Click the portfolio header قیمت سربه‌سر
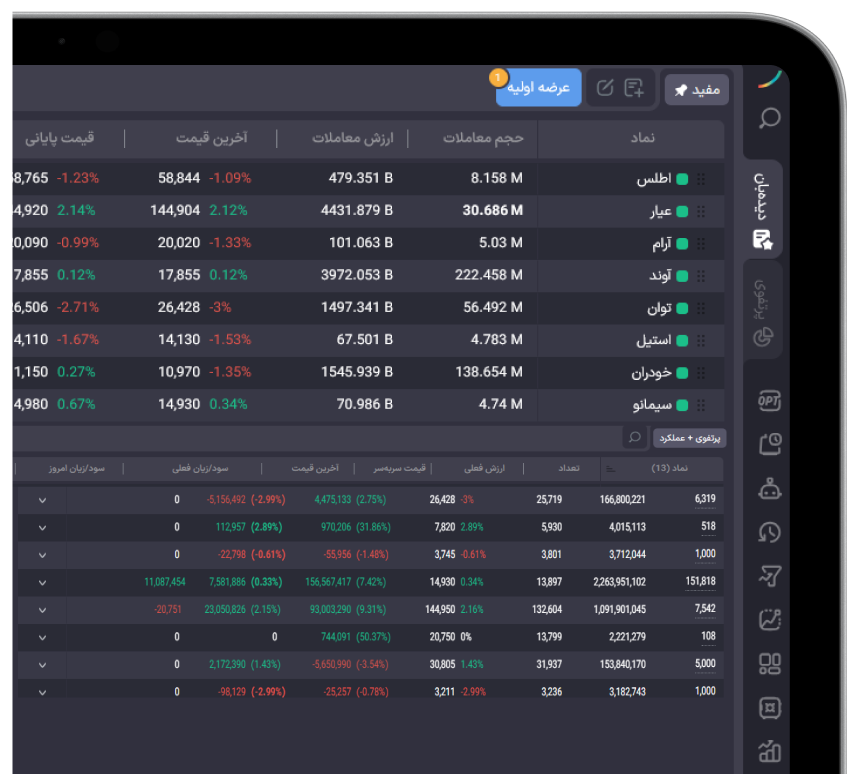 (x=399, y=469)
